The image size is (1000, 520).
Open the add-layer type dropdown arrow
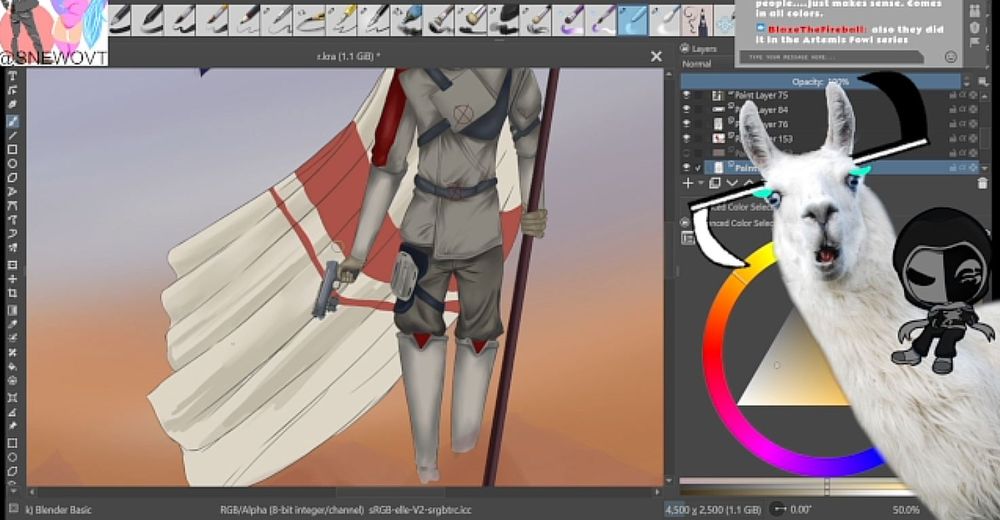point(701,183)
